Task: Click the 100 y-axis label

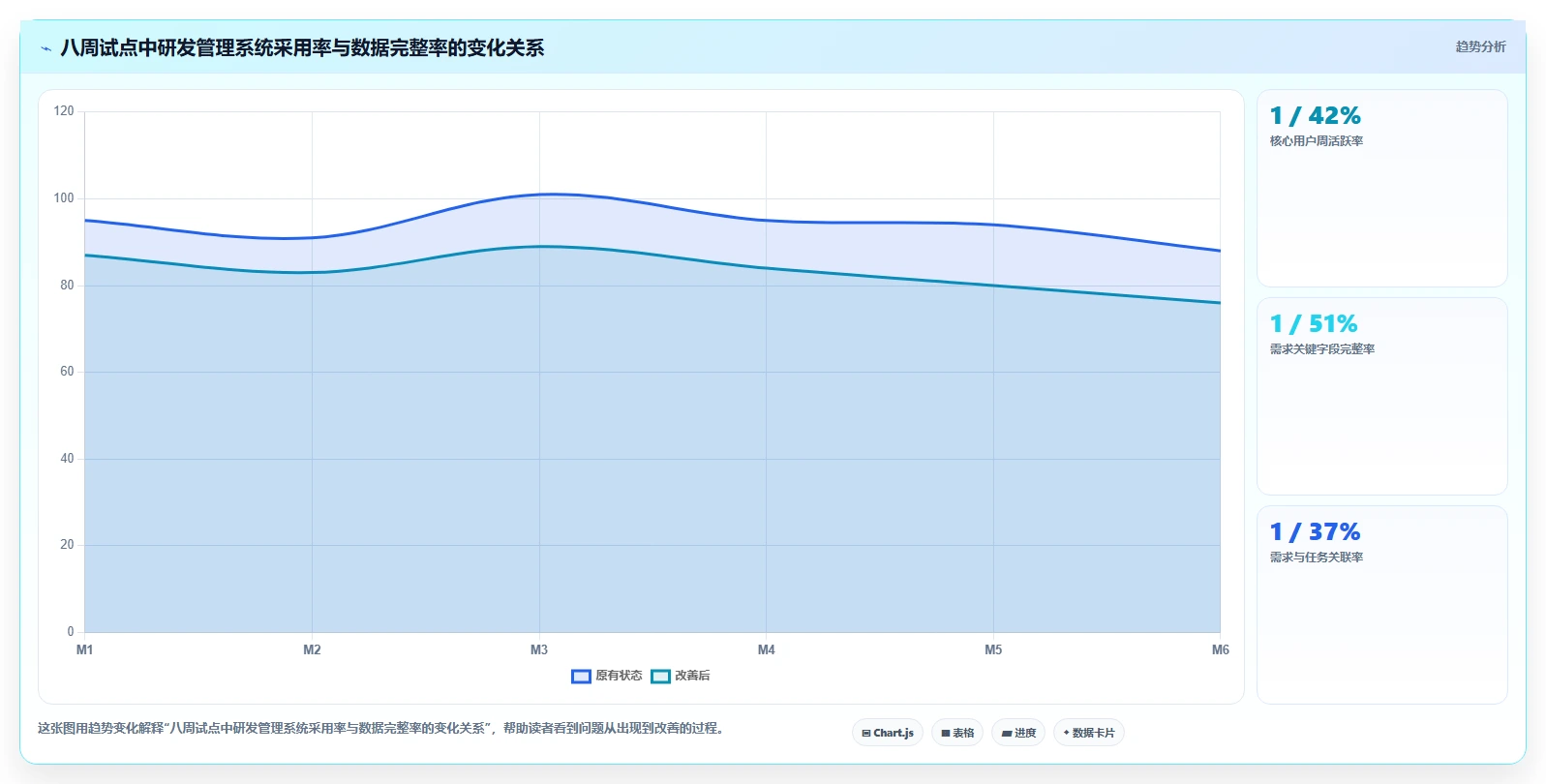Action: [64, 198]
